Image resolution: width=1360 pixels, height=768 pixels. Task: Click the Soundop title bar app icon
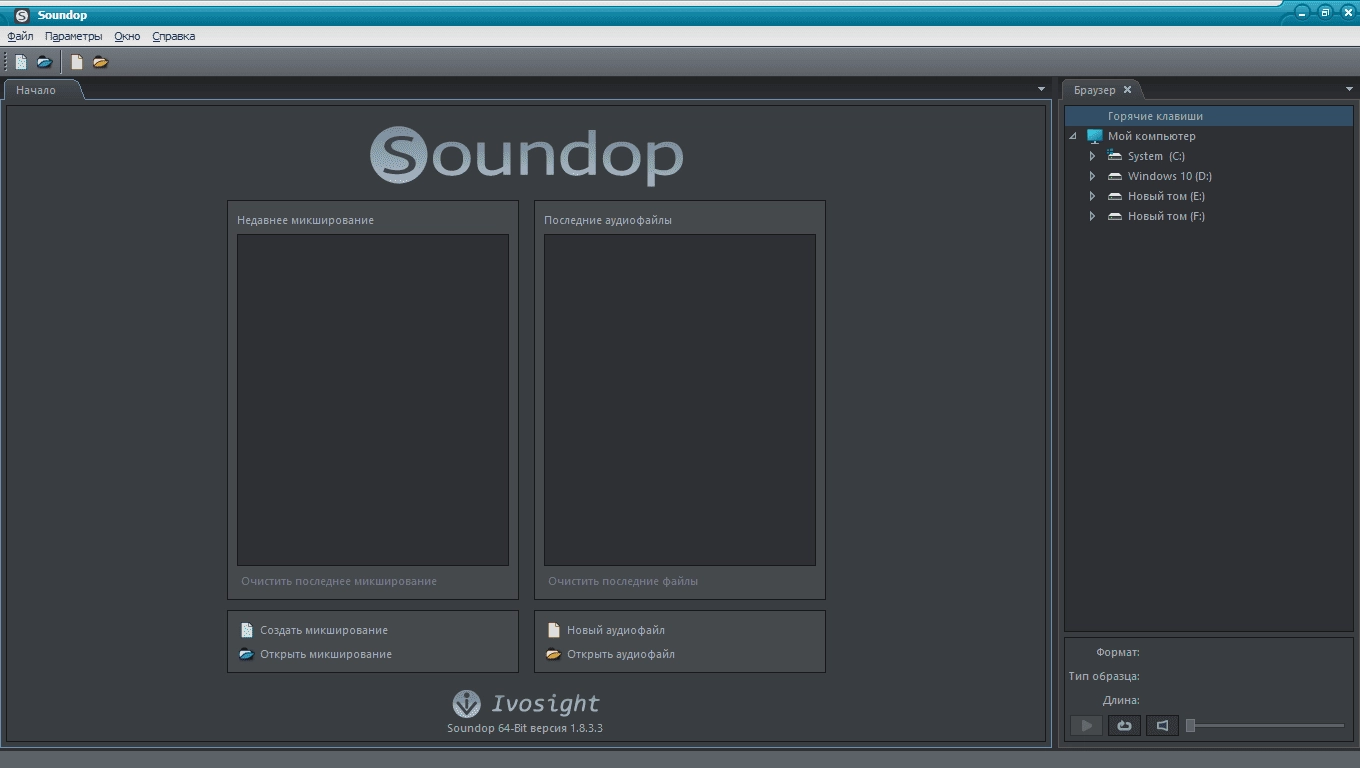(22, 15)
